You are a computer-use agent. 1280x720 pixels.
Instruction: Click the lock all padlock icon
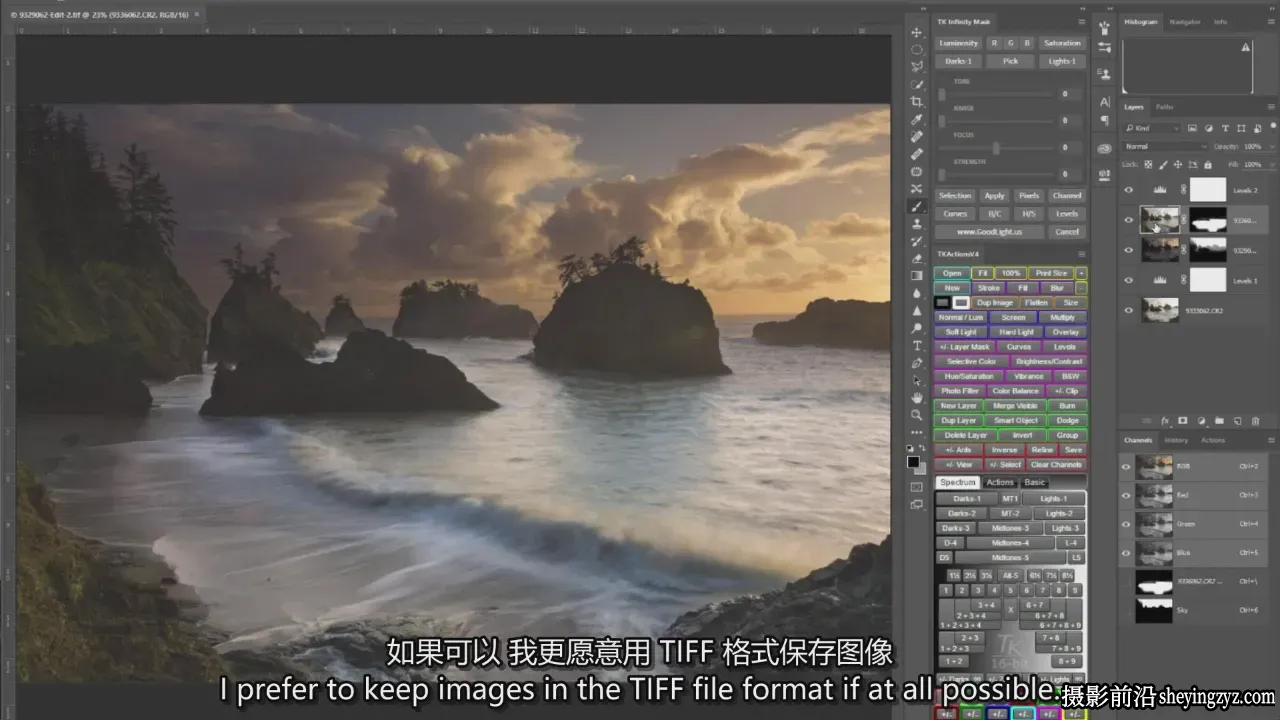1208,164
